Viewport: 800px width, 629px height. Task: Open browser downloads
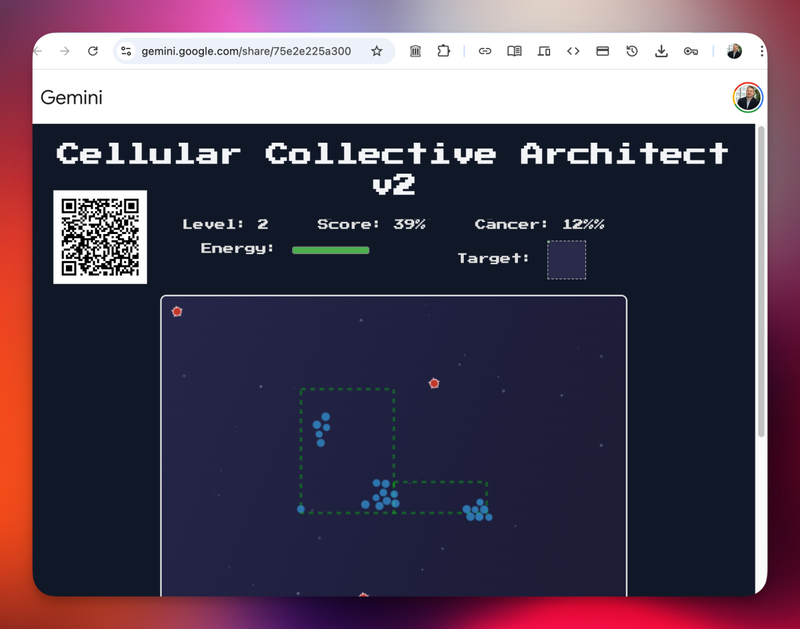coord(661,51)
